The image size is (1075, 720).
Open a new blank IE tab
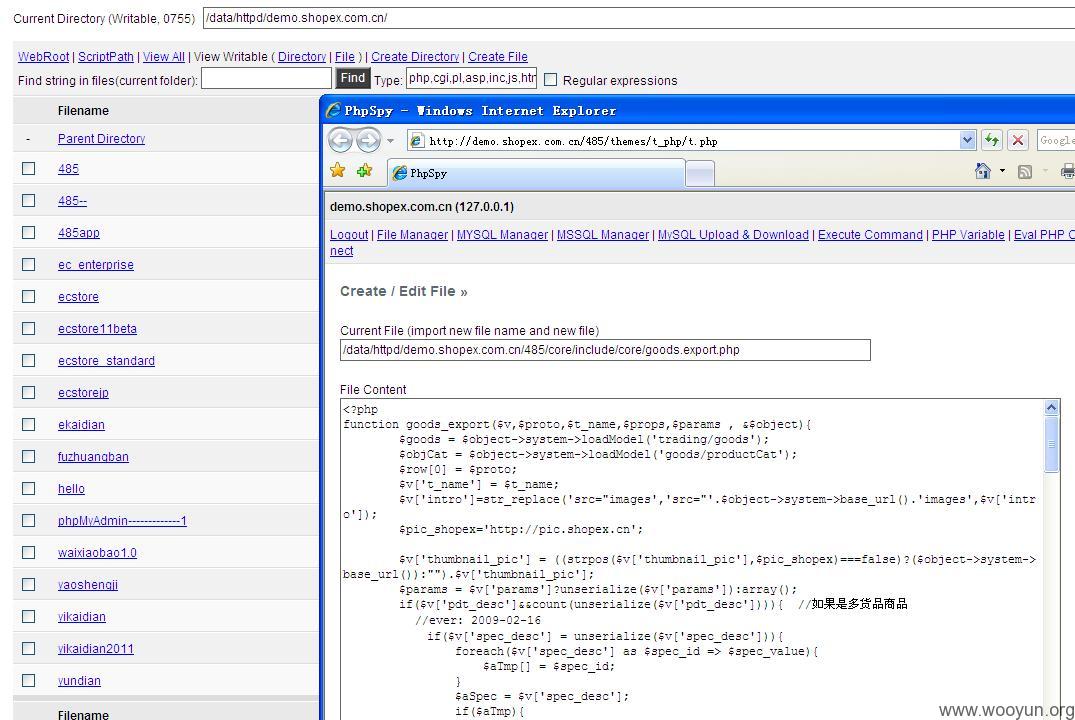click(x=700, y=173)
